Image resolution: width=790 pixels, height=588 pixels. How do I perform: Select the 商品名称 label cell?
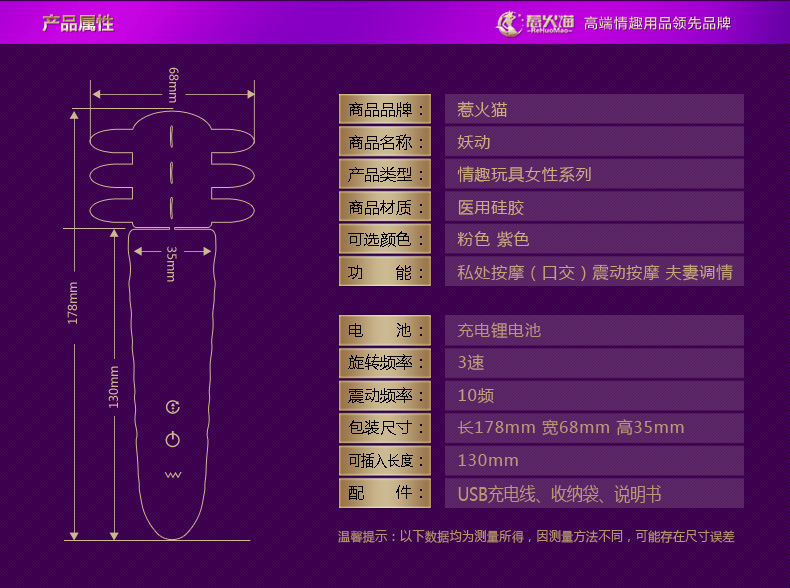point(385,142)
